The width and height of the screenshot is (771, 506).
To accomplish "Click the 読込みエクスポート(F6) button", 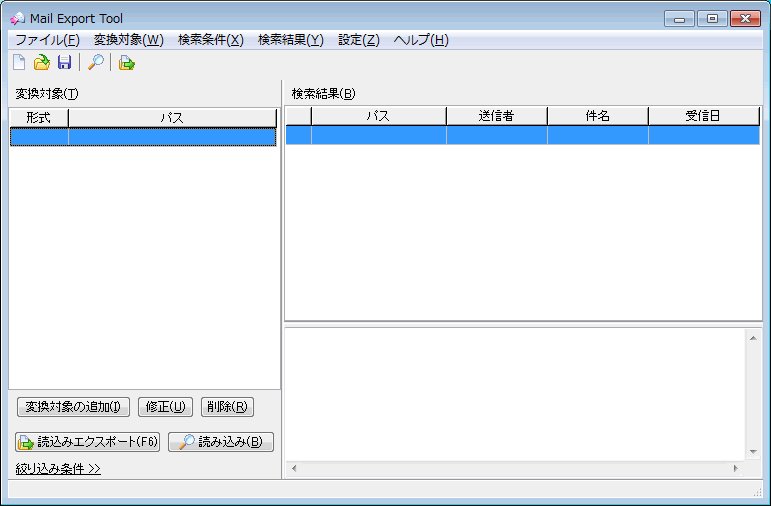I will coord(88,442).
